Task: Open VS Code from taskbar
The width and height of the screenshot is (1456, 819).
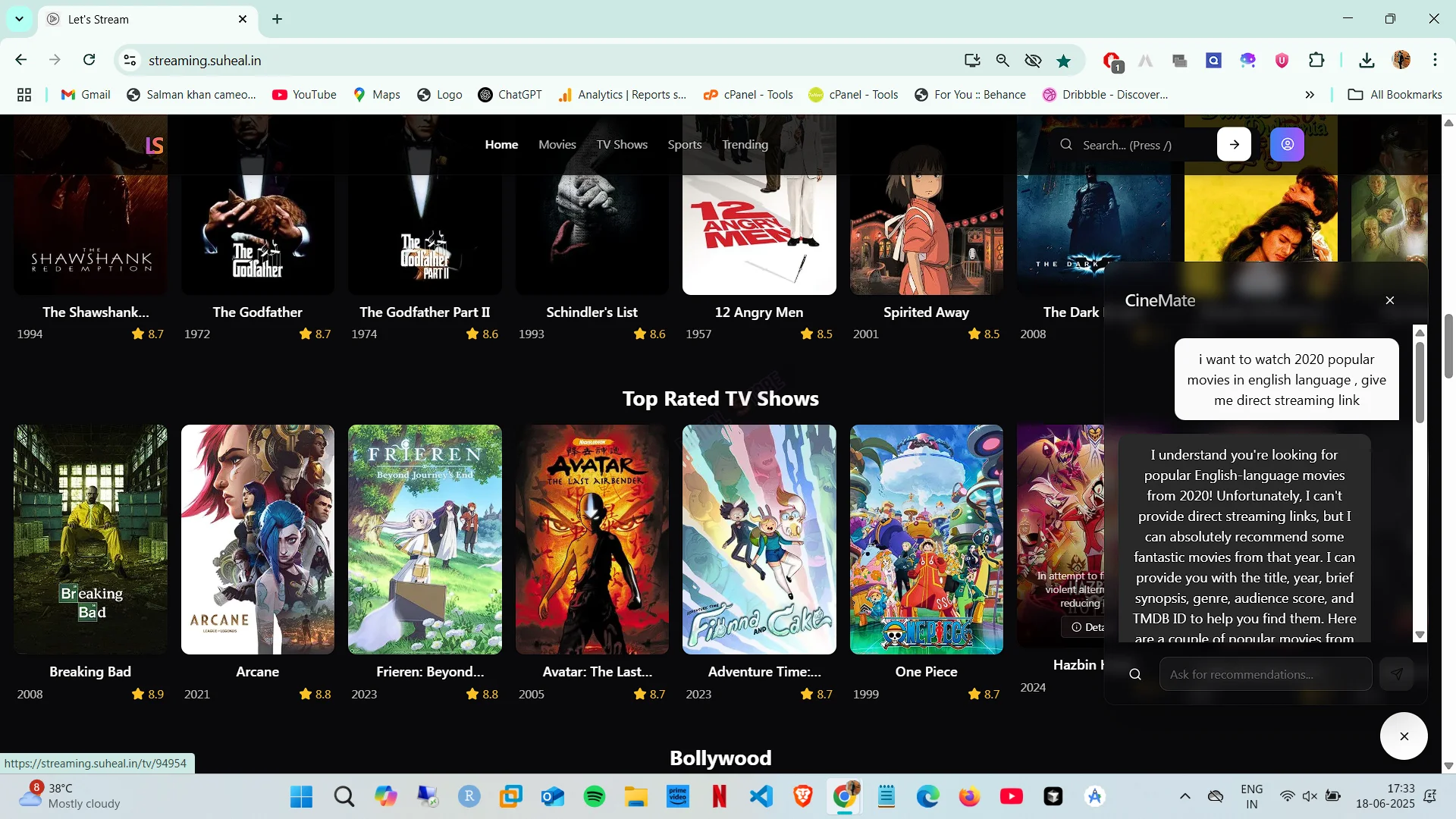Action: (x=761, y=796)
